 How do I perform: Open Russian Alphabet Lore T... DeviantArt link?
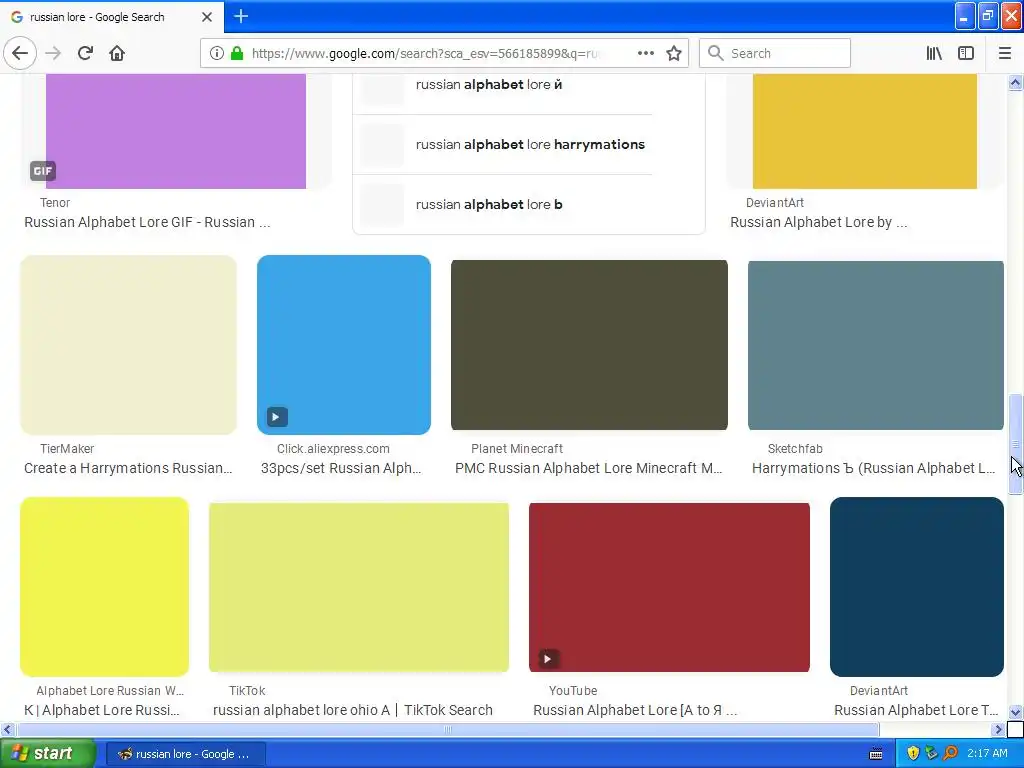tap(916, 710)
